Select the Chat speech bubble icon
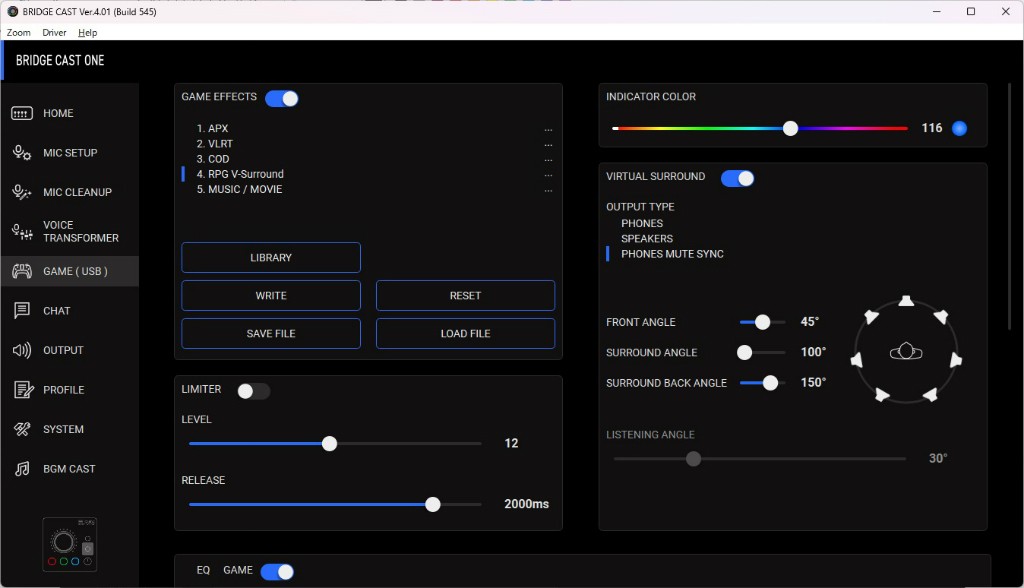 [22, 311]
